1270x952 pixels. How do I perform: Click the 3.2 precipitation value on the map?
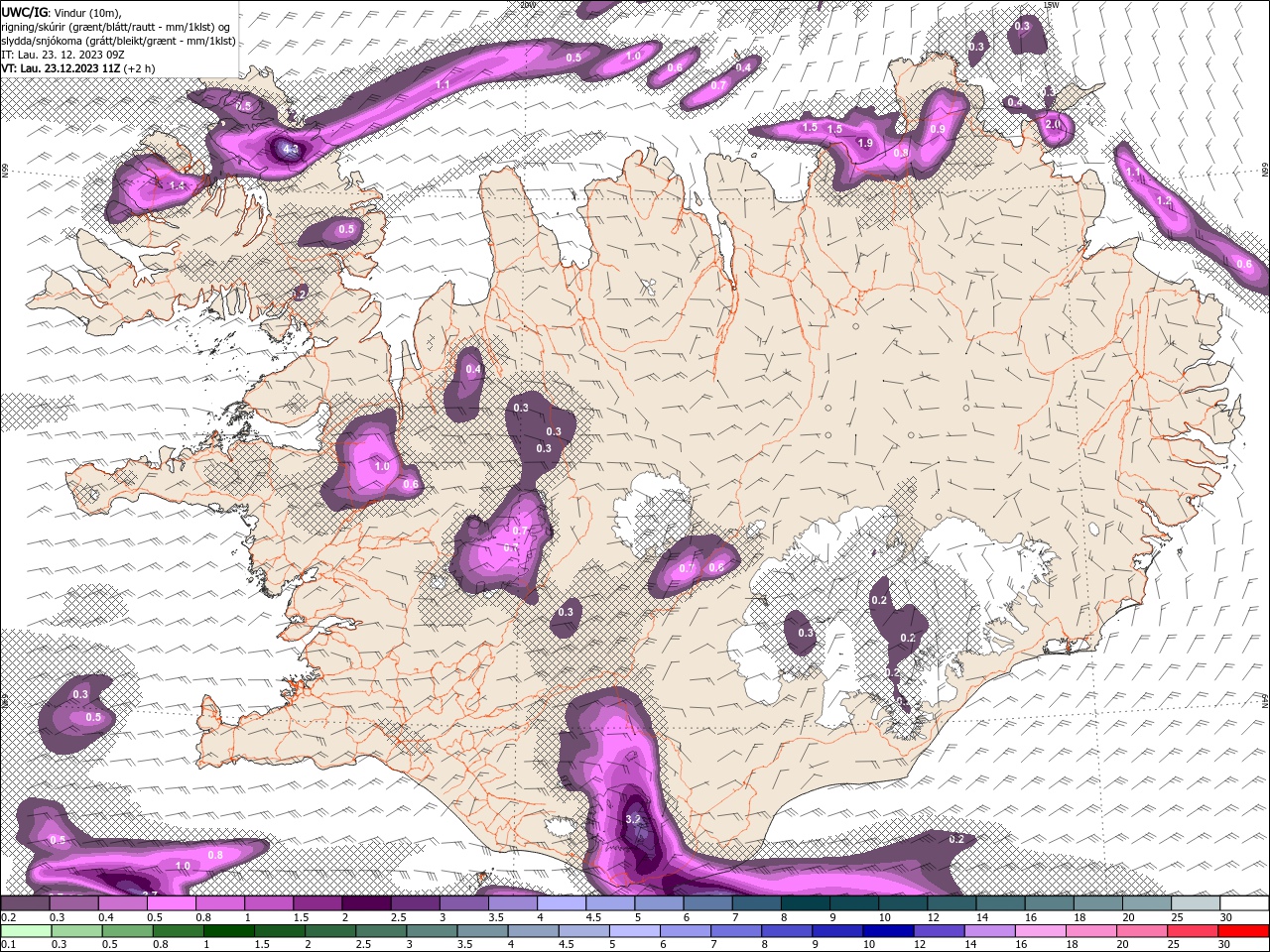(635, 819)
